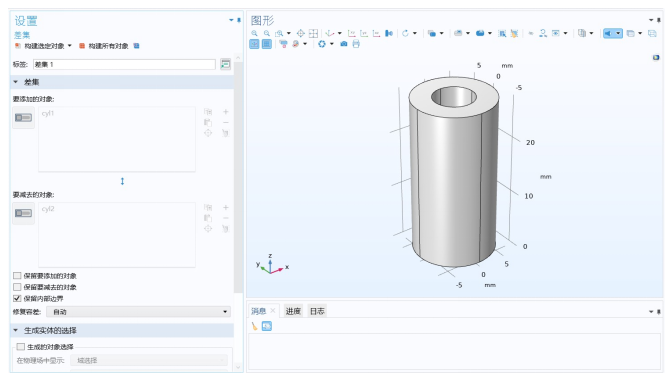Switch to the 进度 tab
This screenshot has width=671, height=386.
coord(293,311)
